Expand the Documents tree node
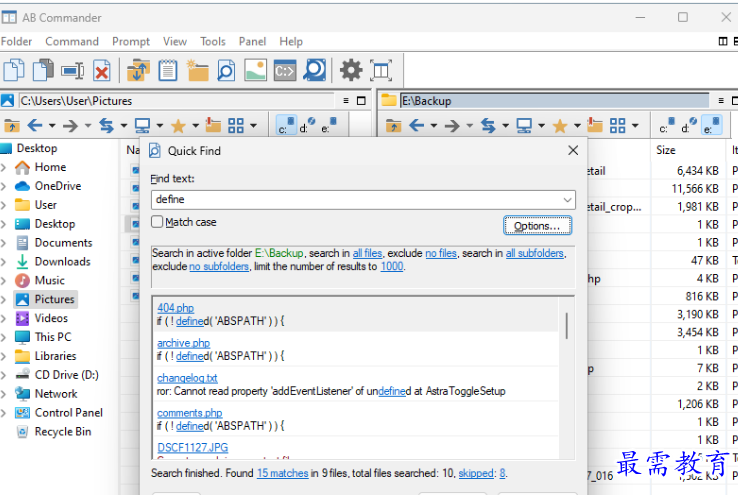Viewport: 738px width, 495px height. coord(4,243)
